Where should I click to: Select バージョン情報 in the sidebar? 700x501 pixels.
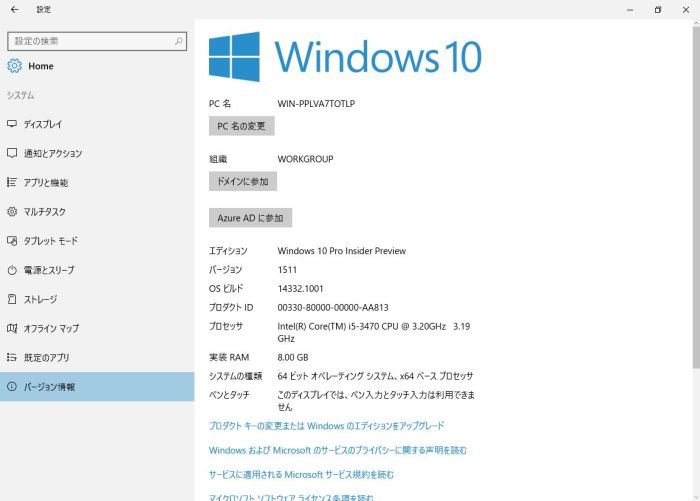click(x=50, y=387)
